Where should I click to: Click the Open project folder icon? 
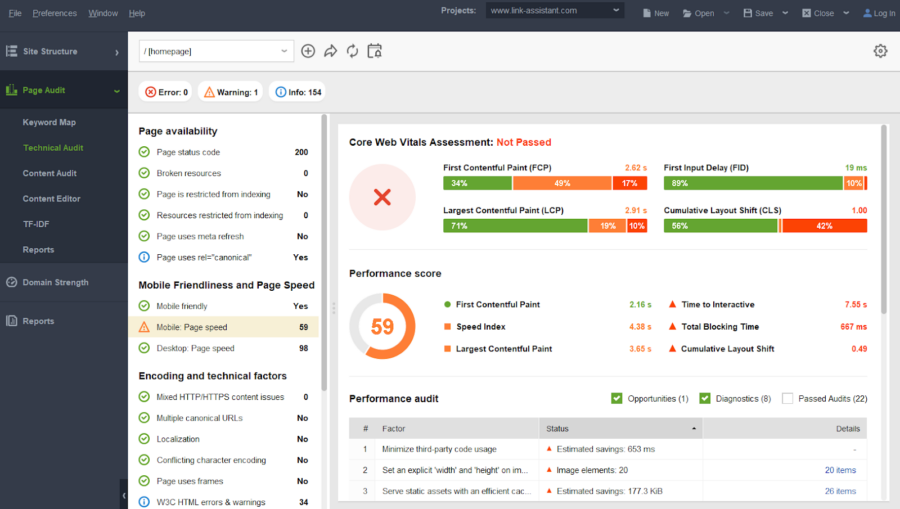point(687,13)
